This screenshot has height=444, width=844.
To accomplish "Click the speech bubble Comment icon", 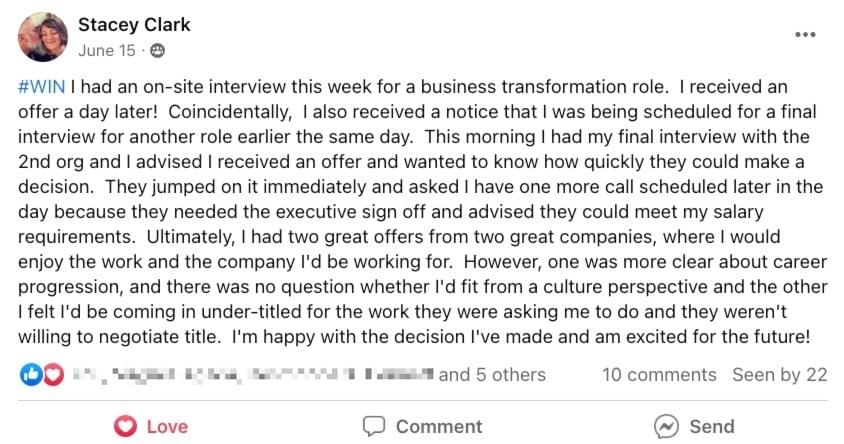I will (374, 426).
